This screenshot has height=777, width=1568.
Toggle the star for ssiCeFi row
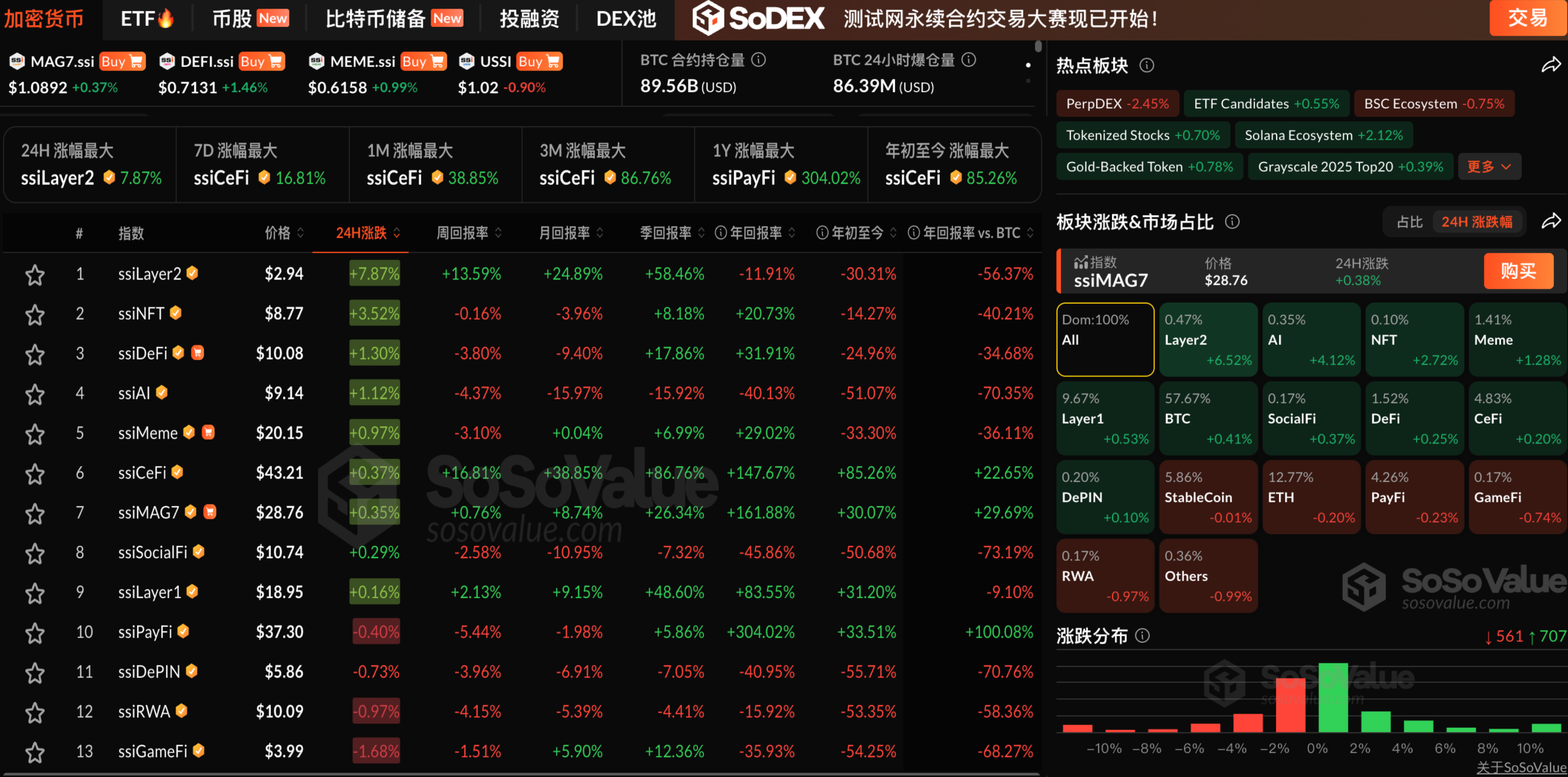(x=35, y=474)
